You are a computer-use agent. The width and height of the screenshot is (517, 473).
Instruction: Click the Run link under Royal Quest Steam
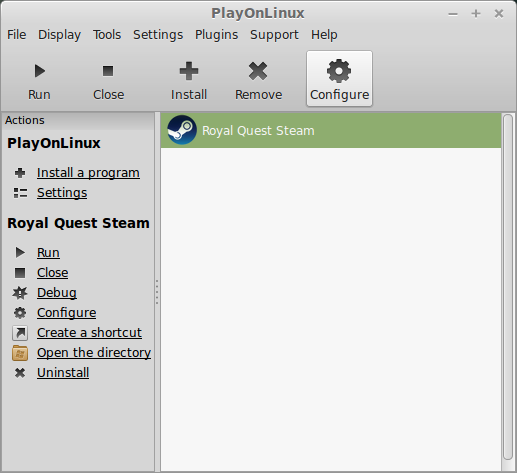(x=48, y=252)
